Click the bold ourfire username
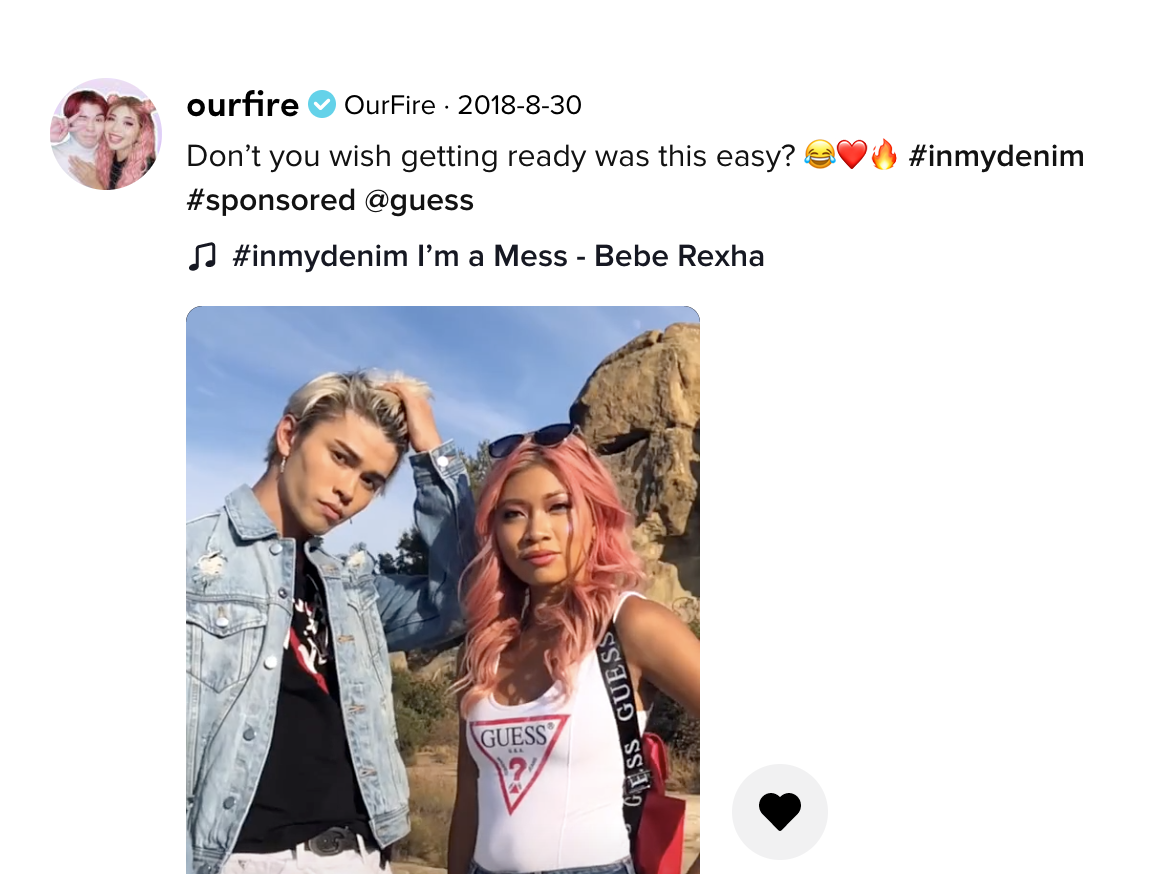The width and height of the screenshot is (1170, 874). click(243, 104)
